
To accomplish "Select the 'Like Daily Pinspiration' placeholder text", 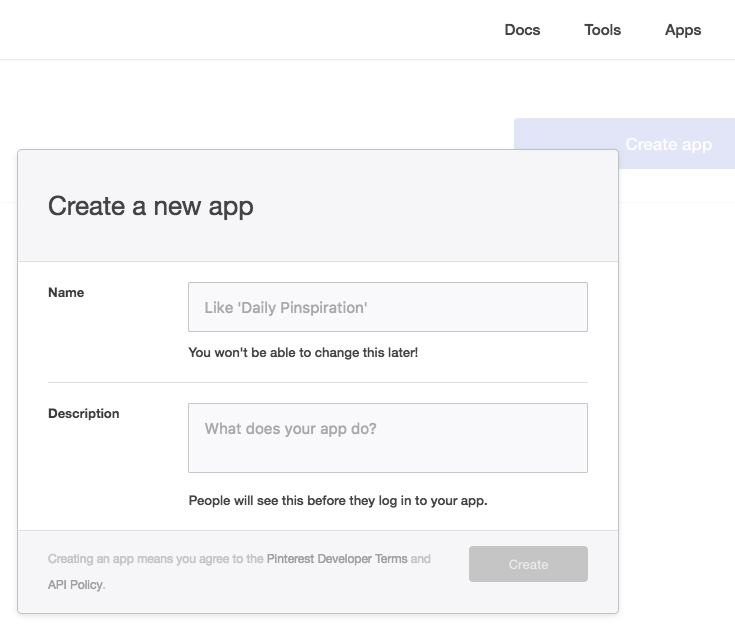I will coord(286,308).
